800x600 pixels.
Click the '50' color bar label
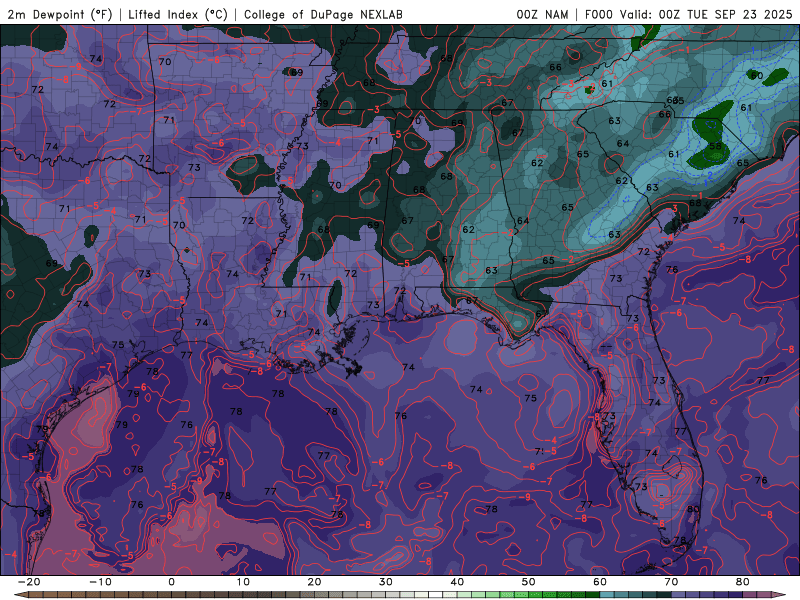(x=529, y=582)
